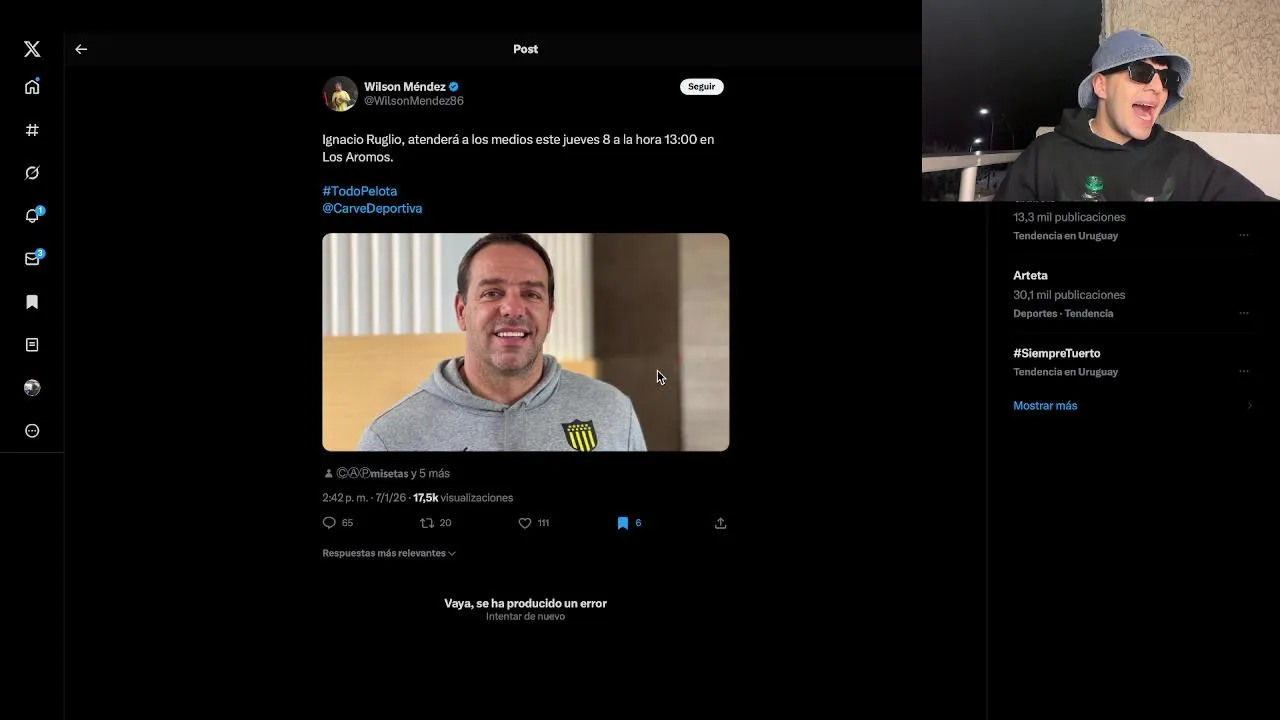Open the Grok icon in sidebar
The image size is (1280, 720).
(32, 173)
